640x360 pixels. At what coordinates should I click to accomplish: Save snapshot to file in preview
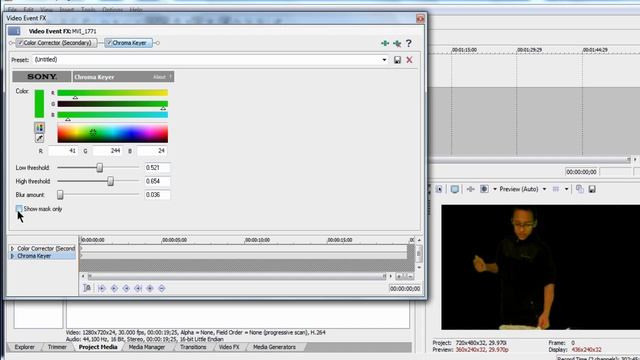click(592, 189)
